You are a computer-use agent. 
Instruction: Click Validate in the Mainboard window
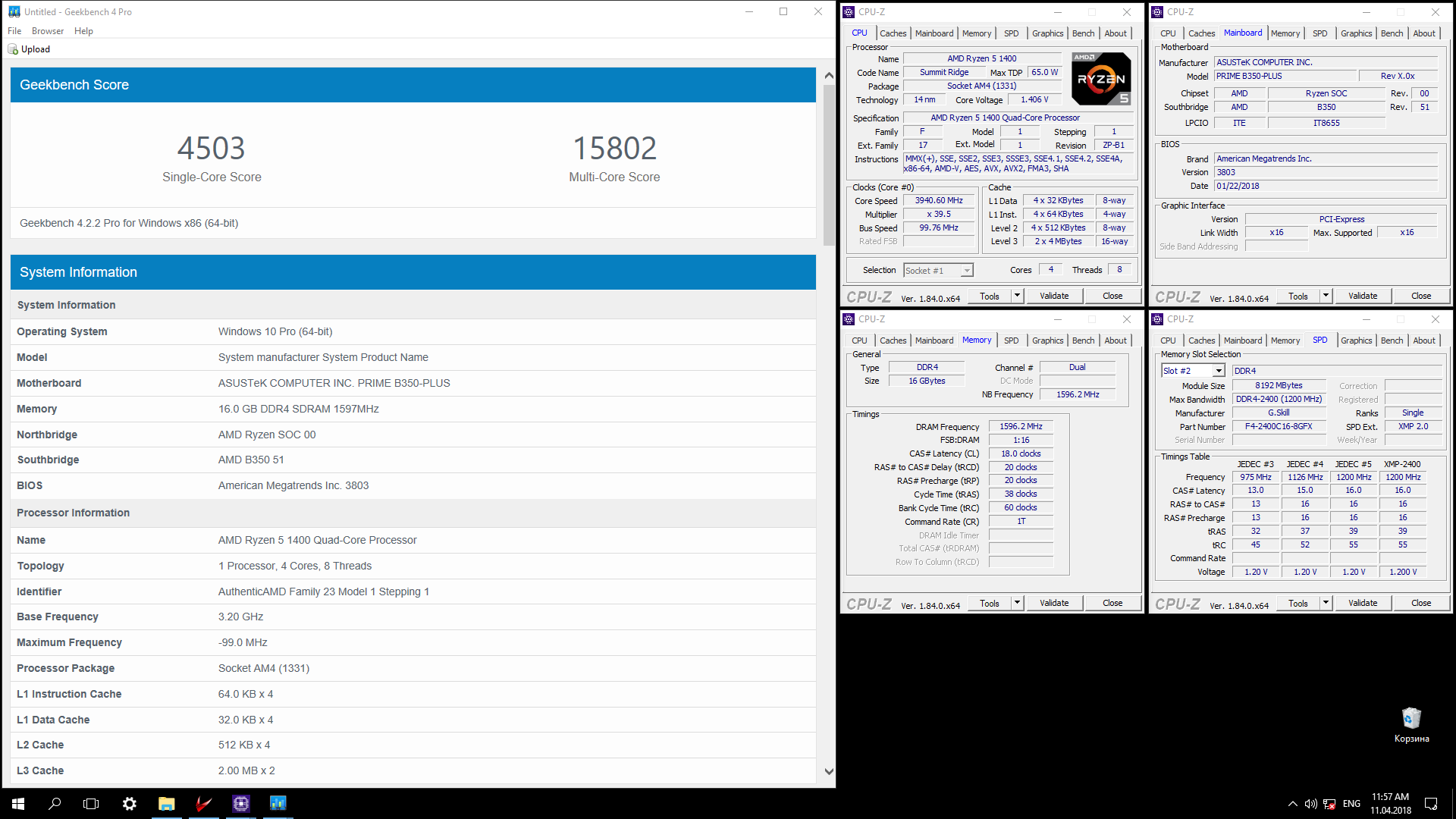[x=1363, y=296]
